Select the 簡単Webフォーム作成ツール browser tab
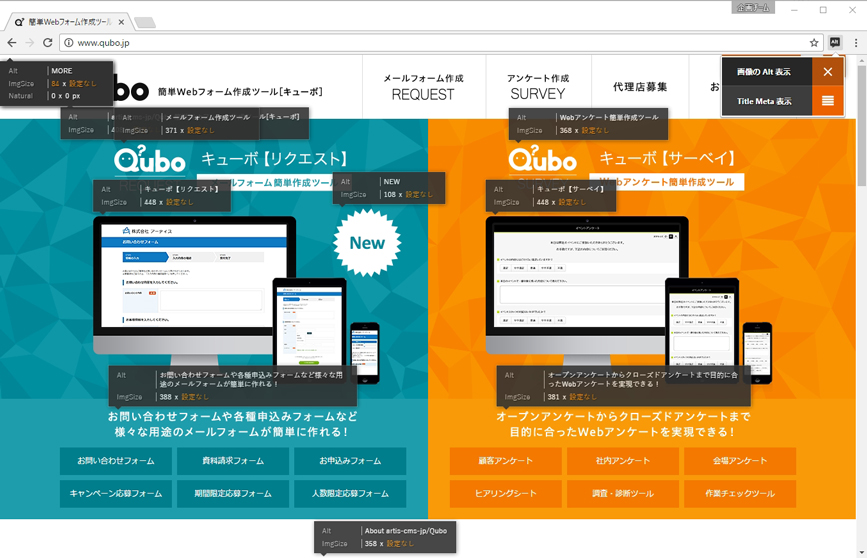This screenshot has height=558, width=867. tap(69, 22)
